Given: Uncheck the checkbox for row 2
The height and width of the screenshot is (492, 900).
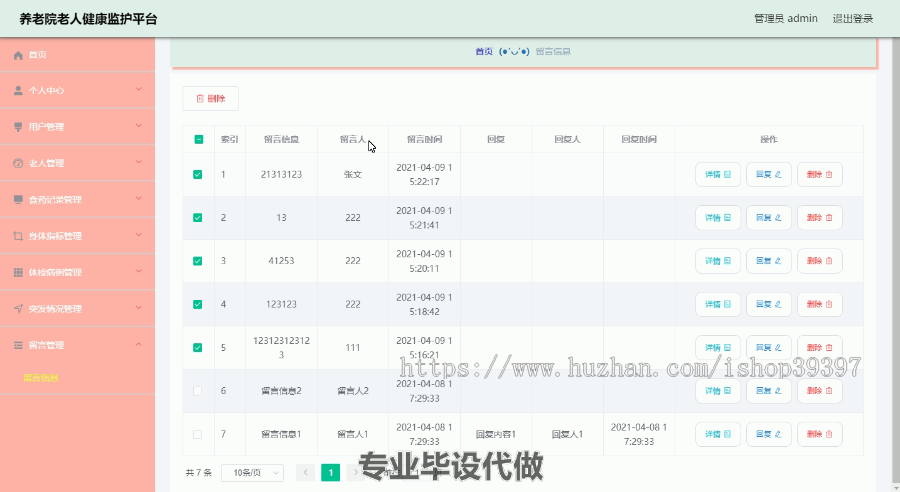Looking at the screenshot, I should pos(197,218).
